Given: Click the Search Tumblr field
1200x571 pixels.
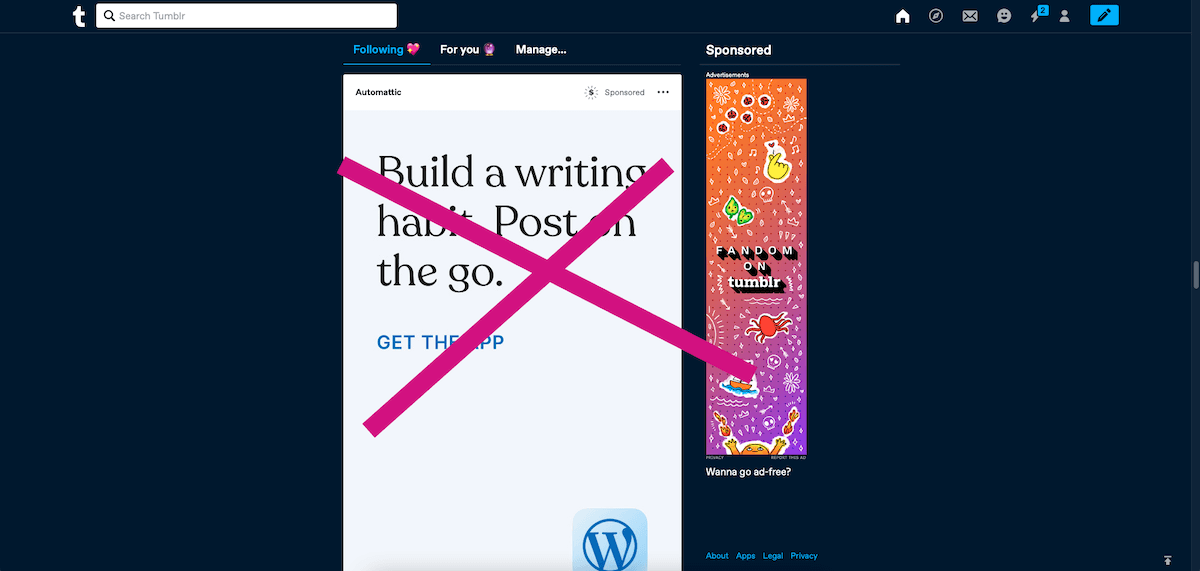Looking at the screenshot, I should point(246,16).
